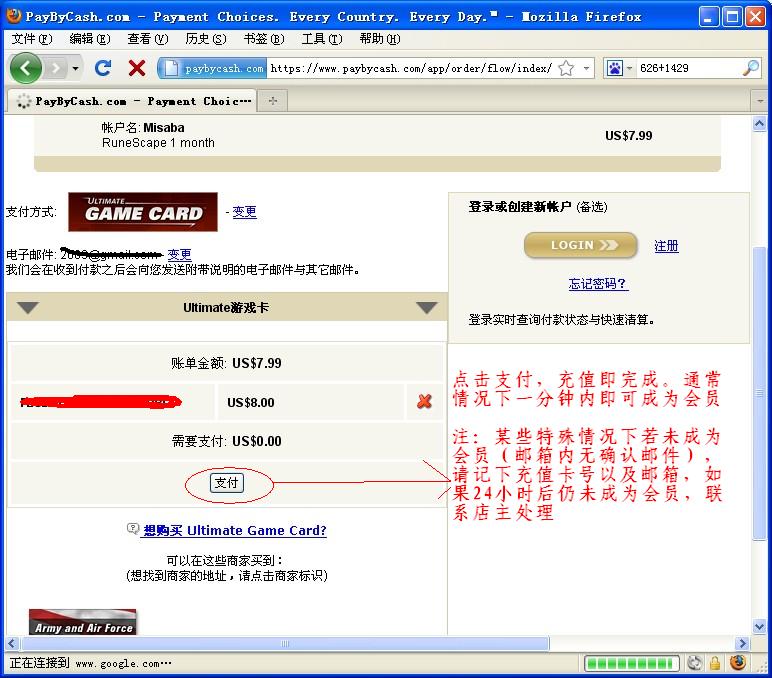This screenshot has width=772, height=678.
Task: Click the 账单金额: US$7.99 row
Action: point(226,363)
